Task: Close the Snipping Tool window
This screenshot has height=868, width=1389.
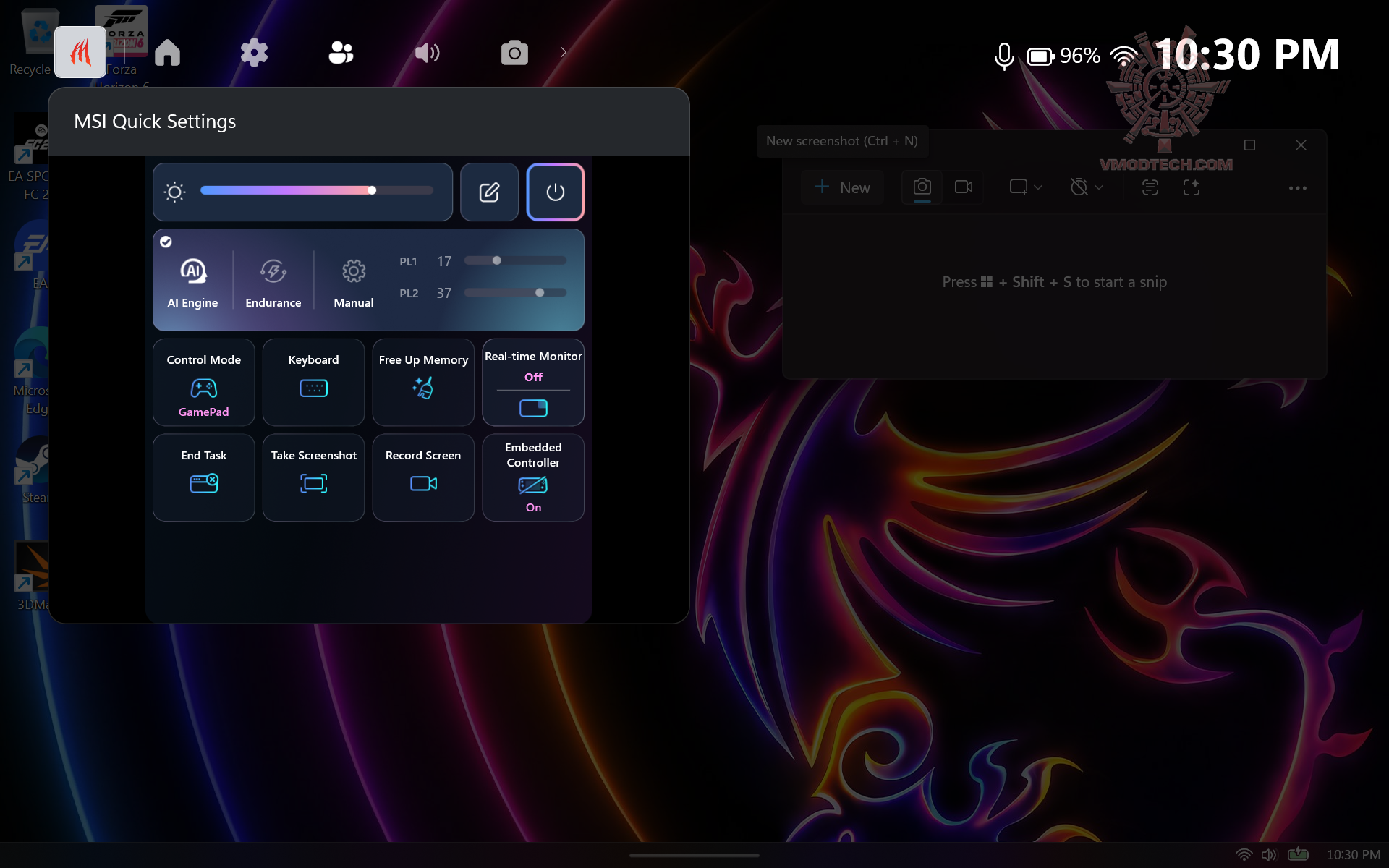Action: pyautogui.click(x=1301, y=145)
